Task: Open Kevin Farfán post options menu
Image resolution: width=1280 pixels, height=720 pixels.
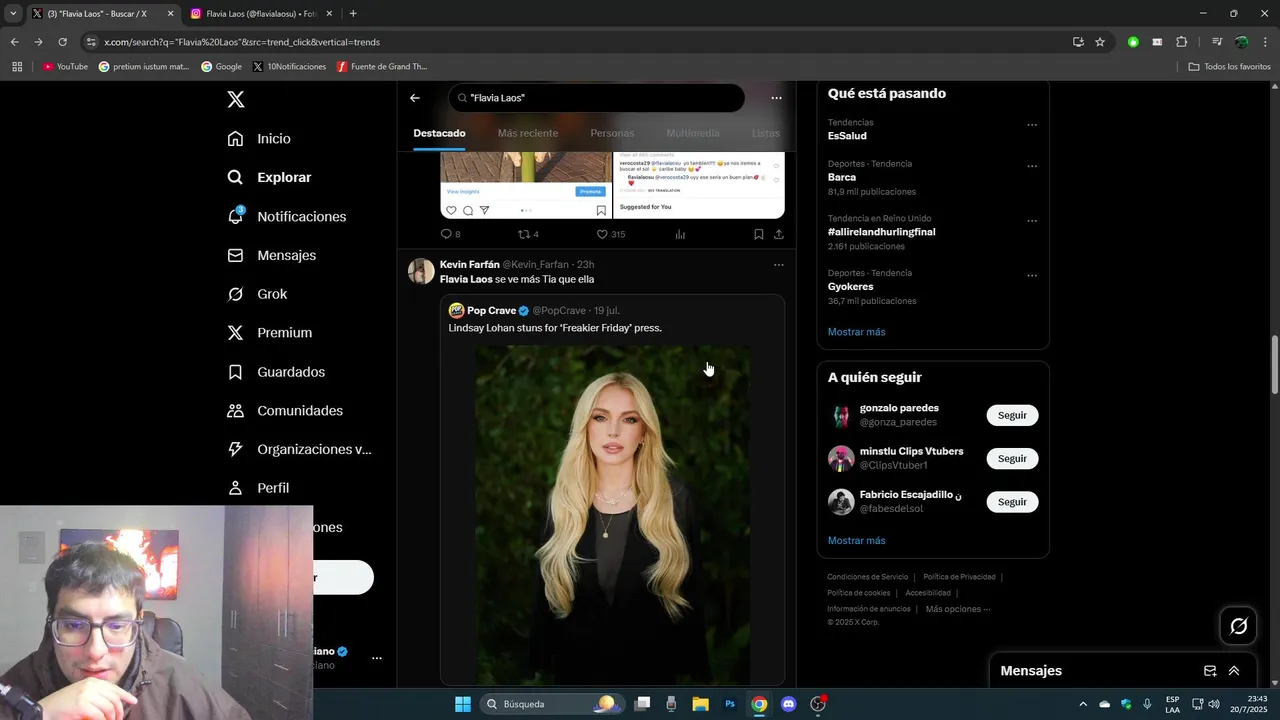Action: [x=778, y=265]
